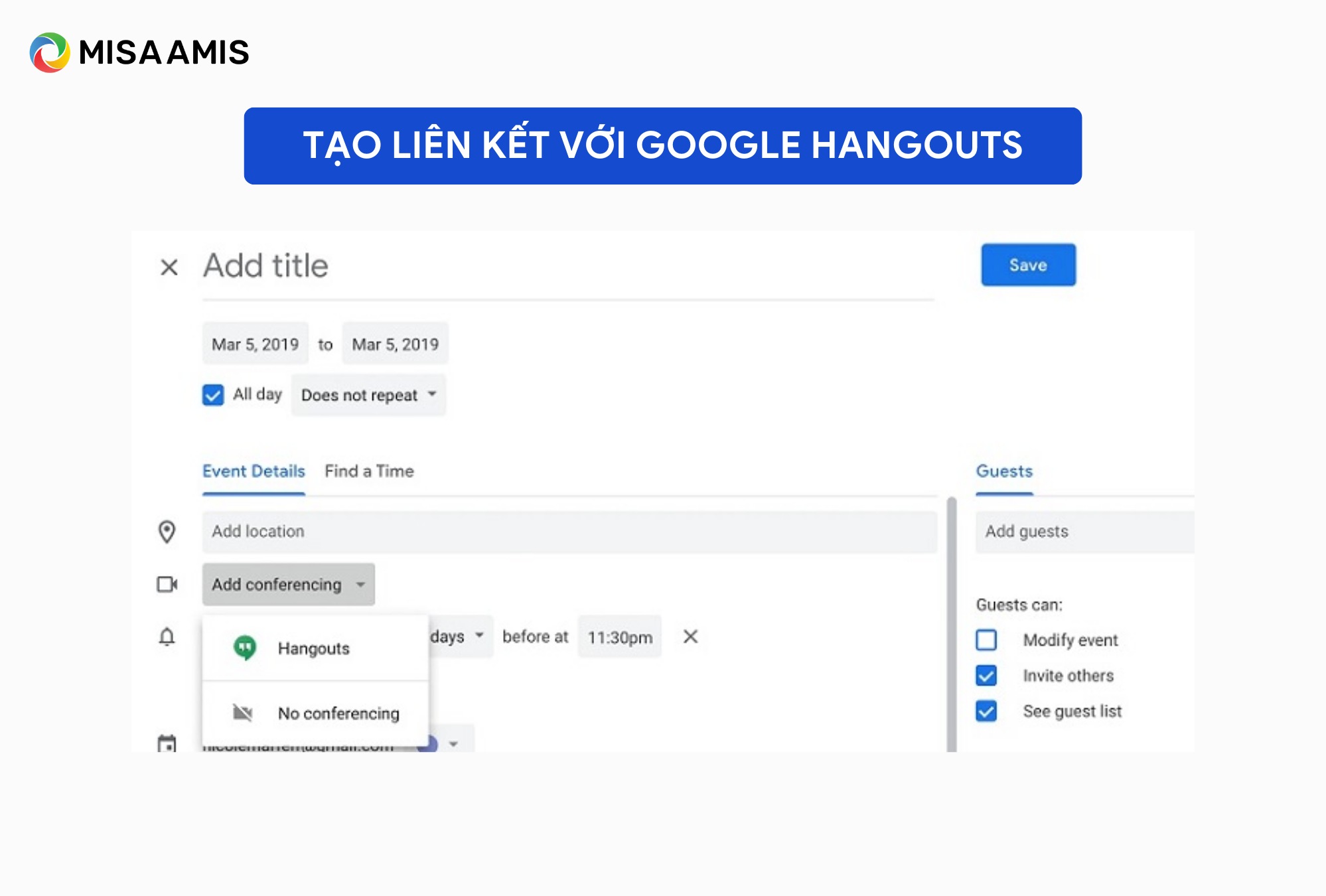1326x896 pixels.
Task: Click the crossed-out camera No conferencing icon
Action: [x=243, y=713]
